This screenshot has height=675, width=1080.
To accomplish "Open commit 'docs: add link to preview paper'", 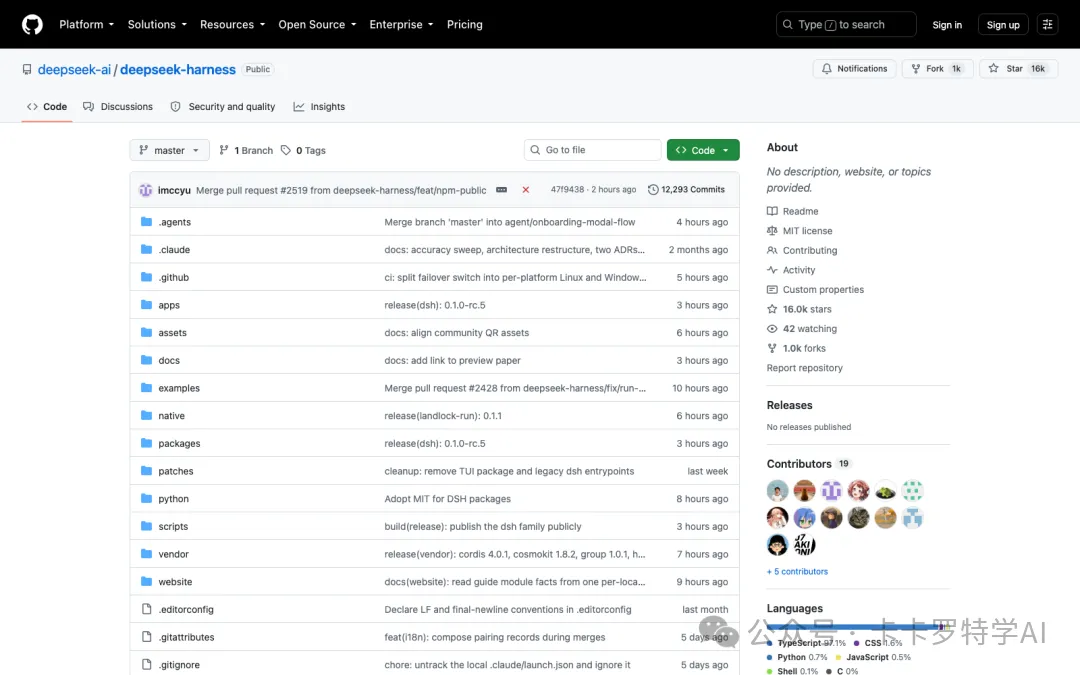I will 453,360.
